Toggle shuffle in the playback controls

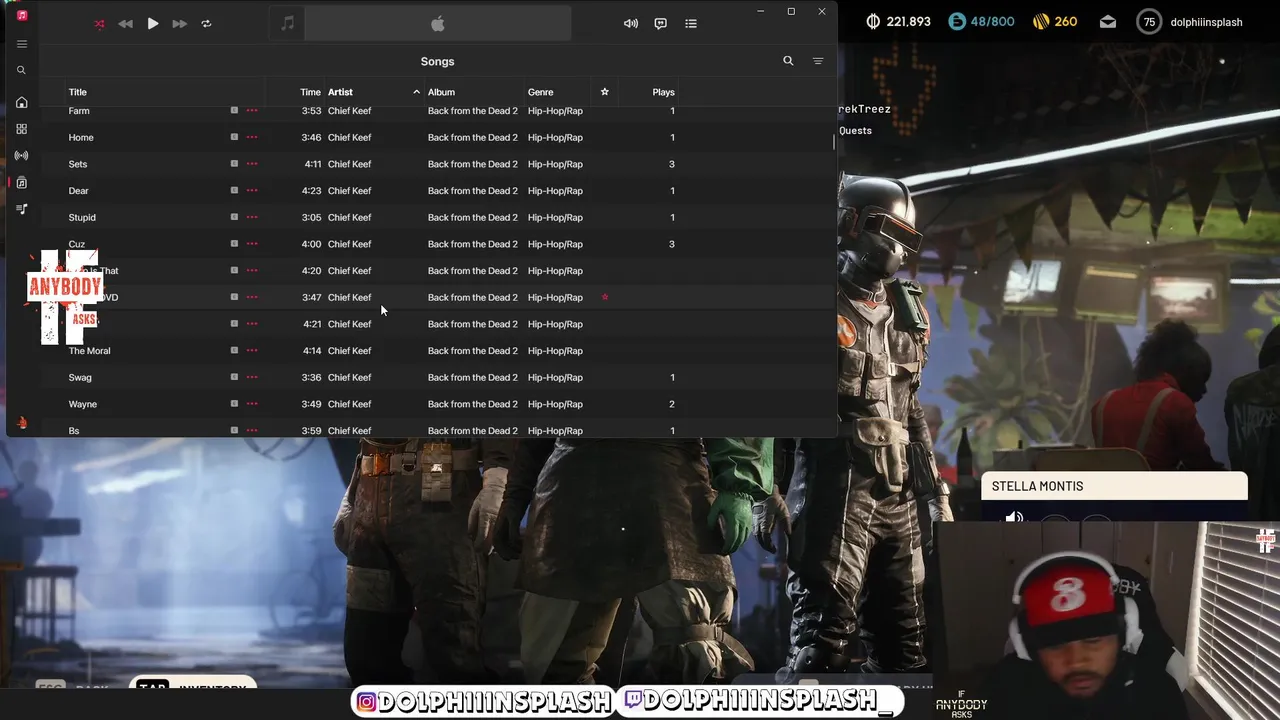click(x=99, y=24)
